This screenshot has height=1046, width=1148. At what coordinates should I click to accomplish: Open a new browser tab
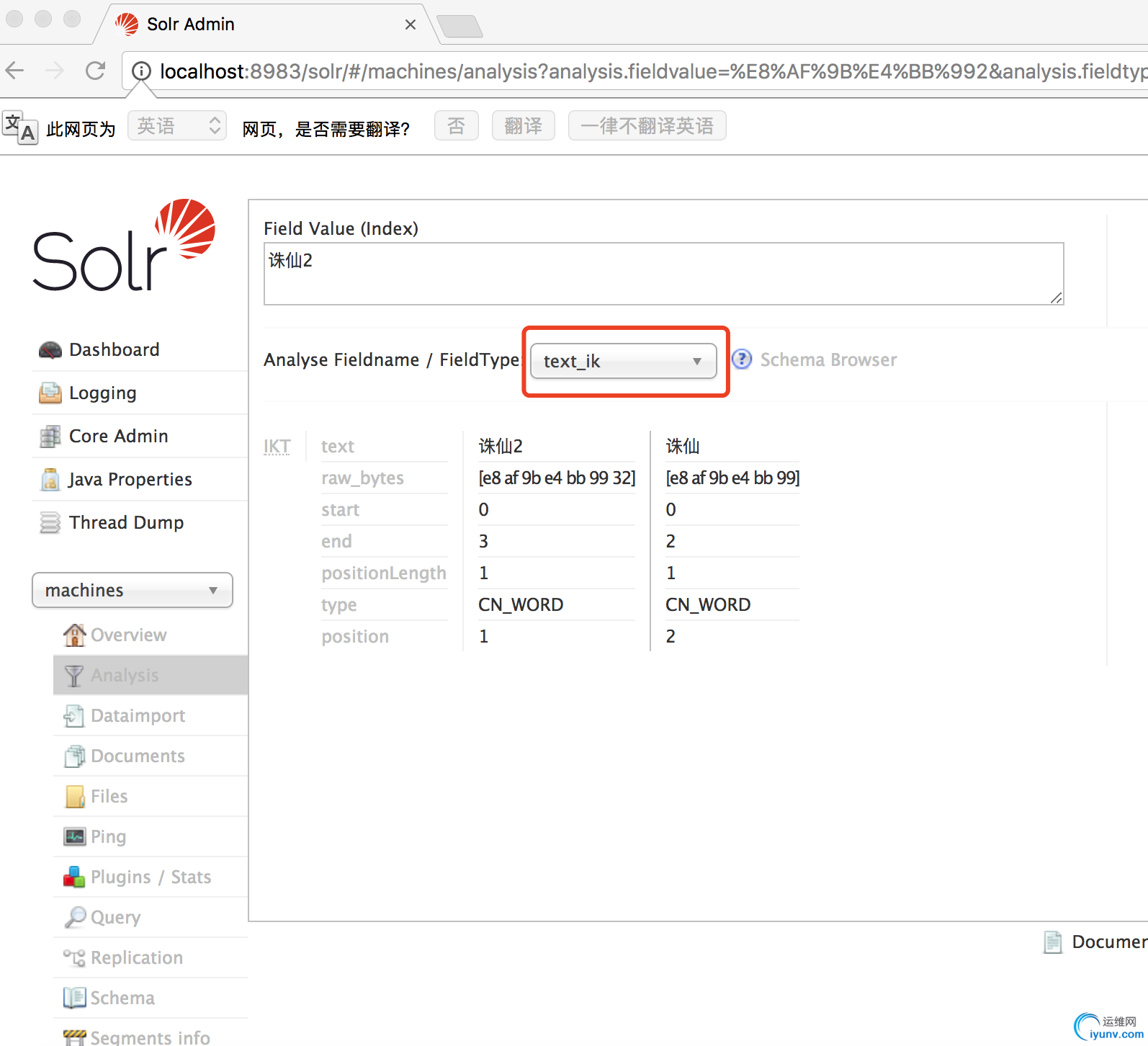coord(459,26)
